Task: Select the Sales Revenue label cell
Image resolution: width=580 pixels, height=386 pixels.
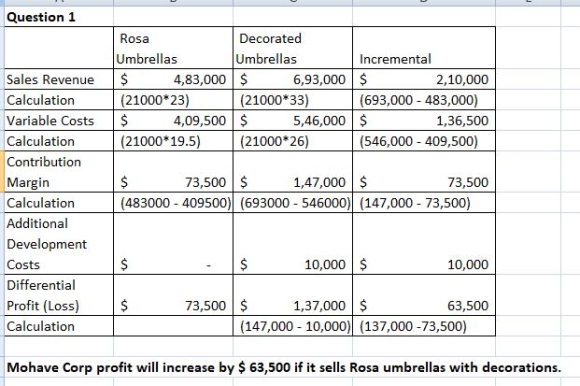Action: [x=59, y=79]
